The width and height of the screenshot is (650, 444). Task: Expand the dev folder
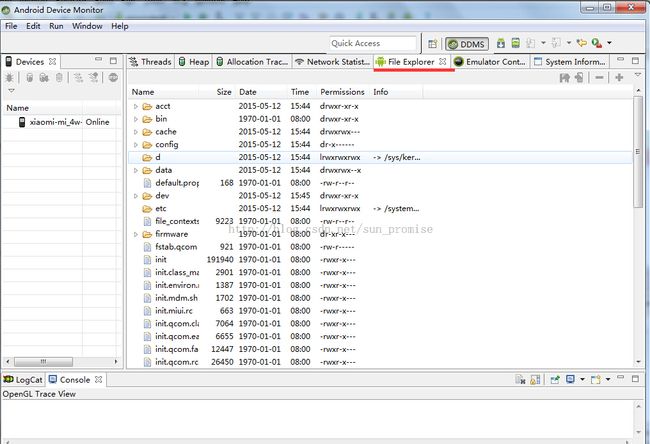(x=136, y=196)
